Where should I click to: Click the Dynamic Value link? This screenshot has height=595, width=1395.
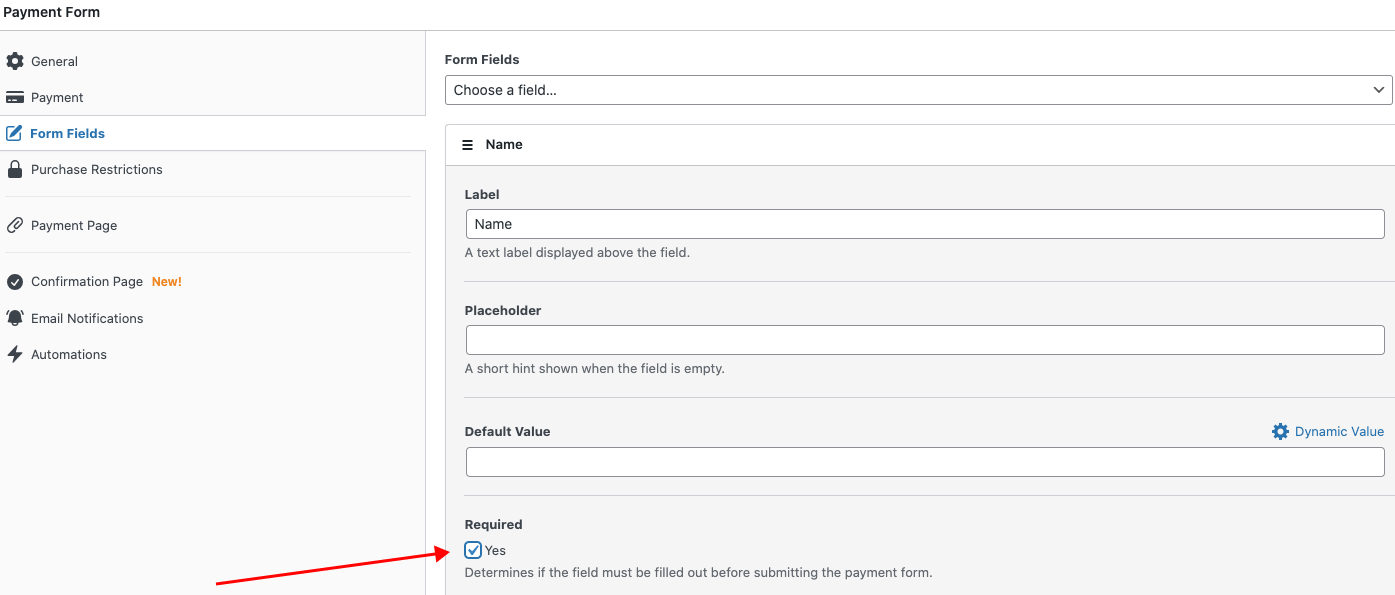1339,431
